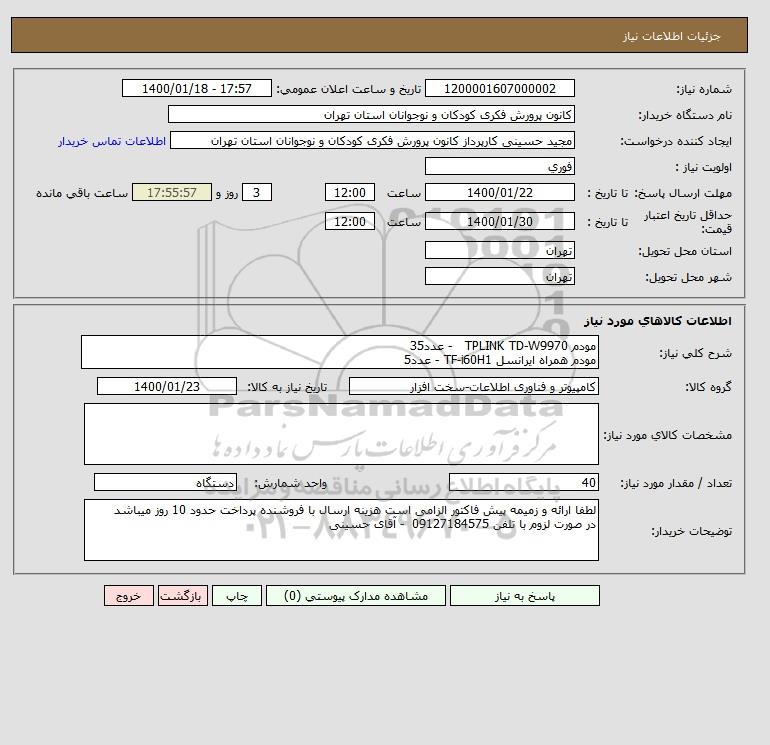Click the delivery city field تهران
Viewport: 770px width, 745px height.
[x=499, y=276]
